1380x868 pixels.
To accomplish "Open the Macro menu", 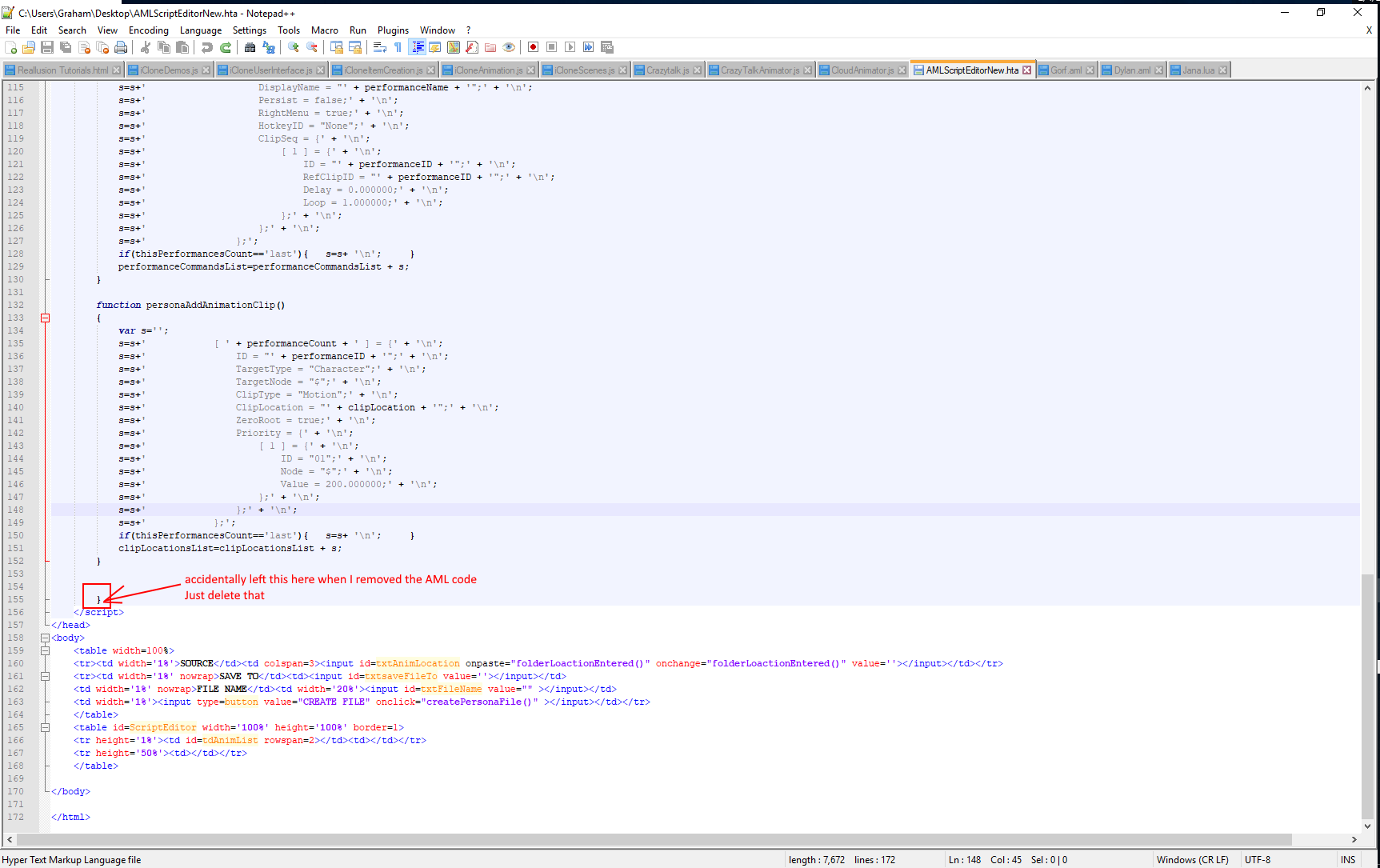I will point(325,30).
